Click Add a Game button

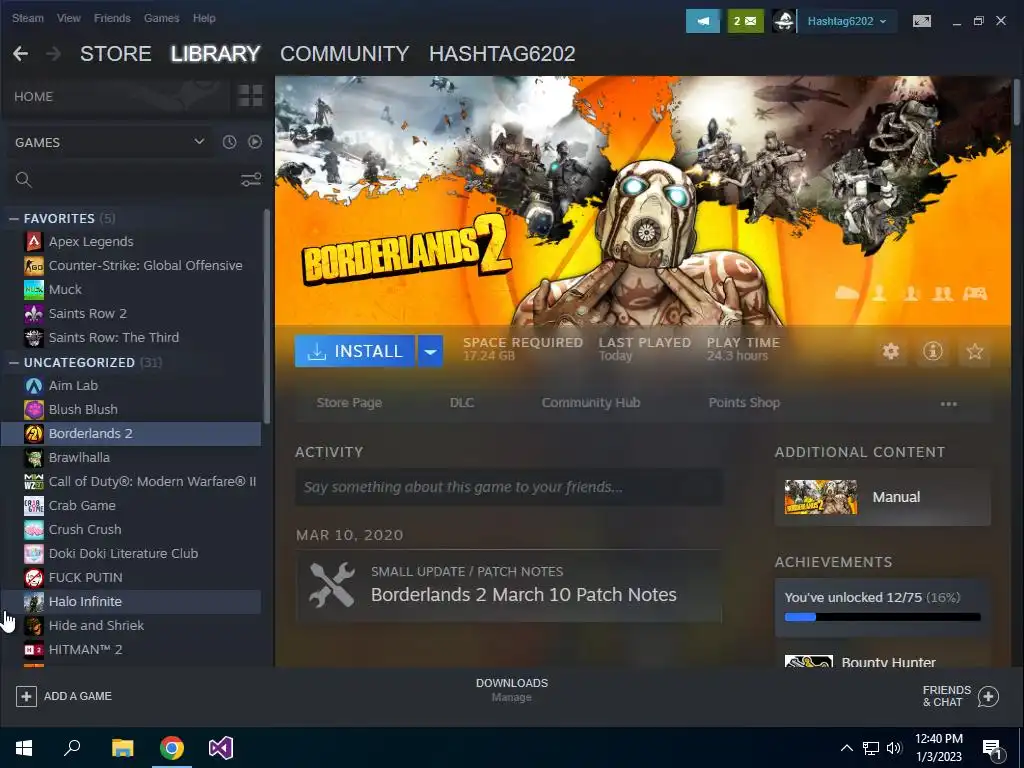64,696
